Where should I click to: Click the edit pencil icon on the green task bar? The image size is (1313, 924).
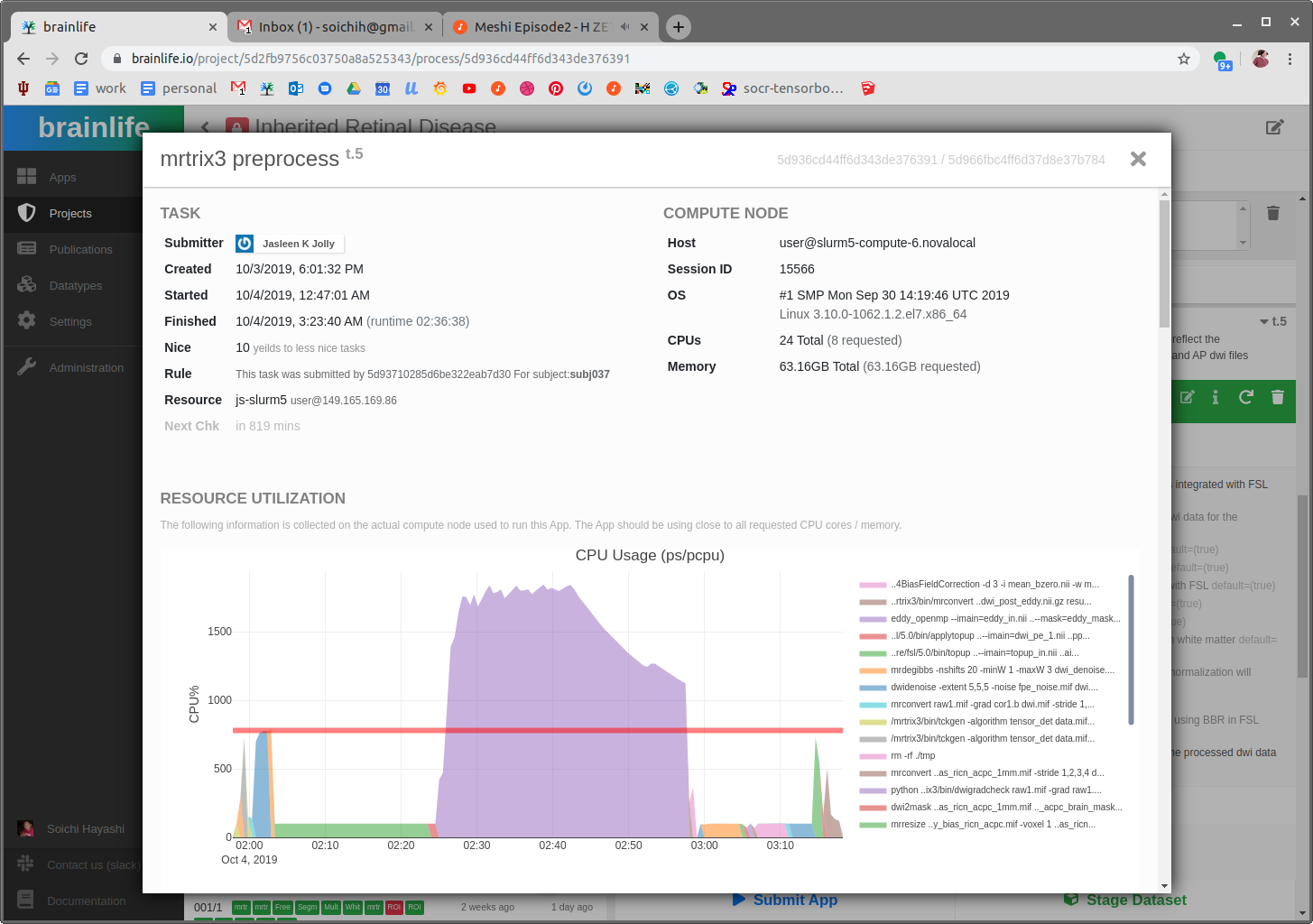(1187, 397)
